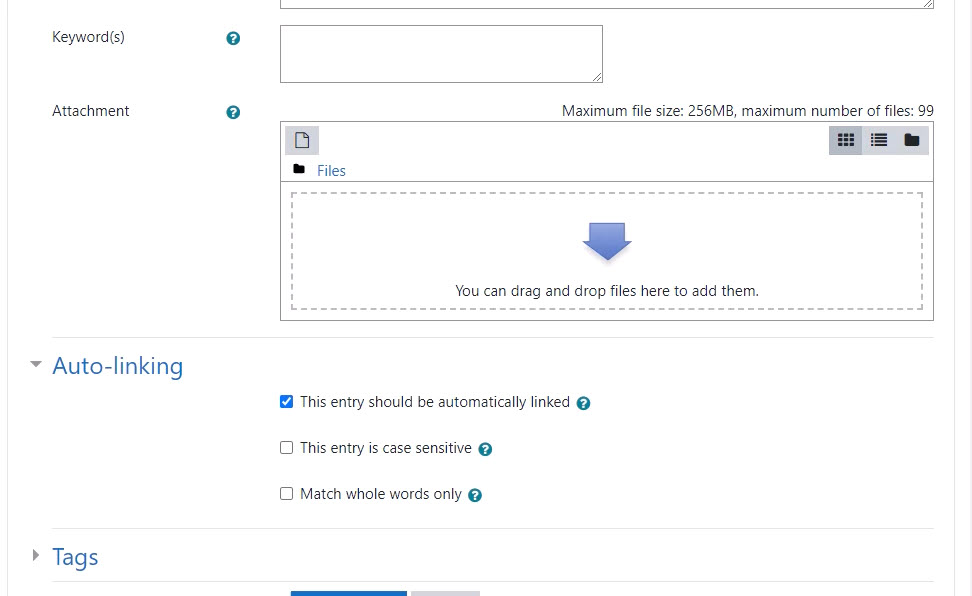Open the Files folder link
The image size is (972, 596).
pos(331,171)
